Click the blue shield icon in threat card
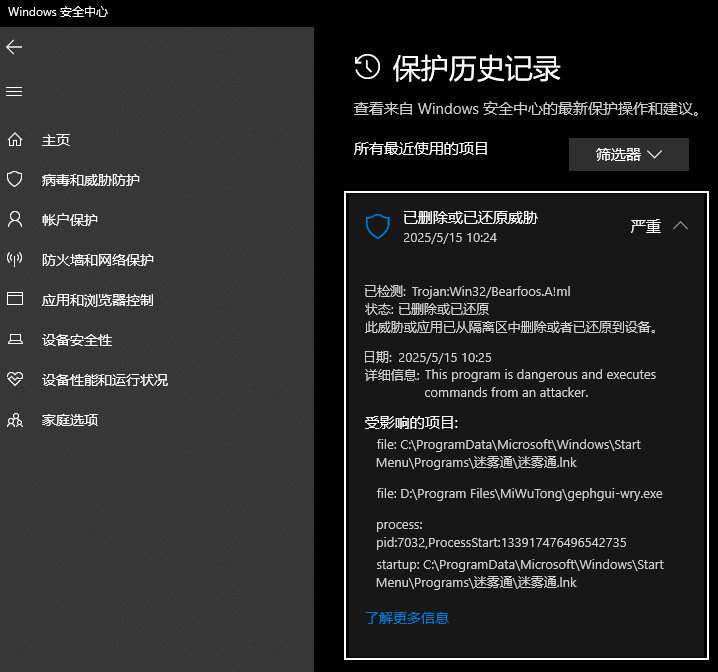This screenshot has width=718, height=672. click(x=378, y=226)
